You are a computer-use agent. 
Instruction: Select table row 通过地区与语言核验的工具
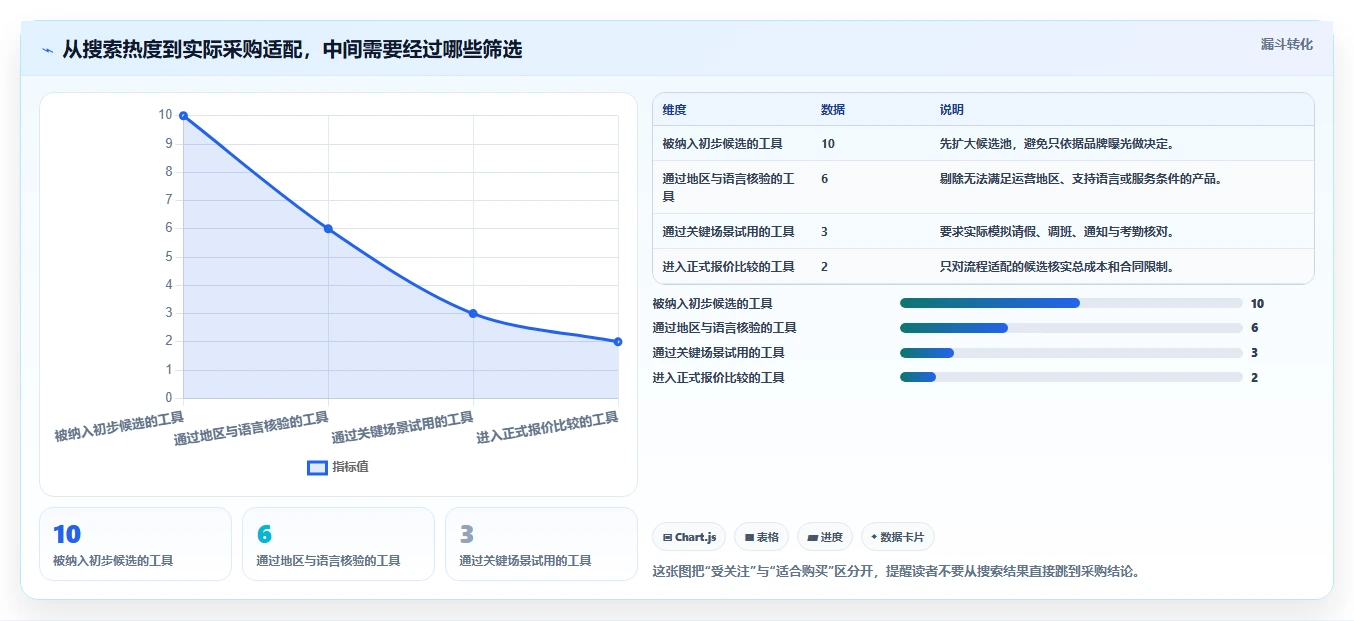coord(983,187)
